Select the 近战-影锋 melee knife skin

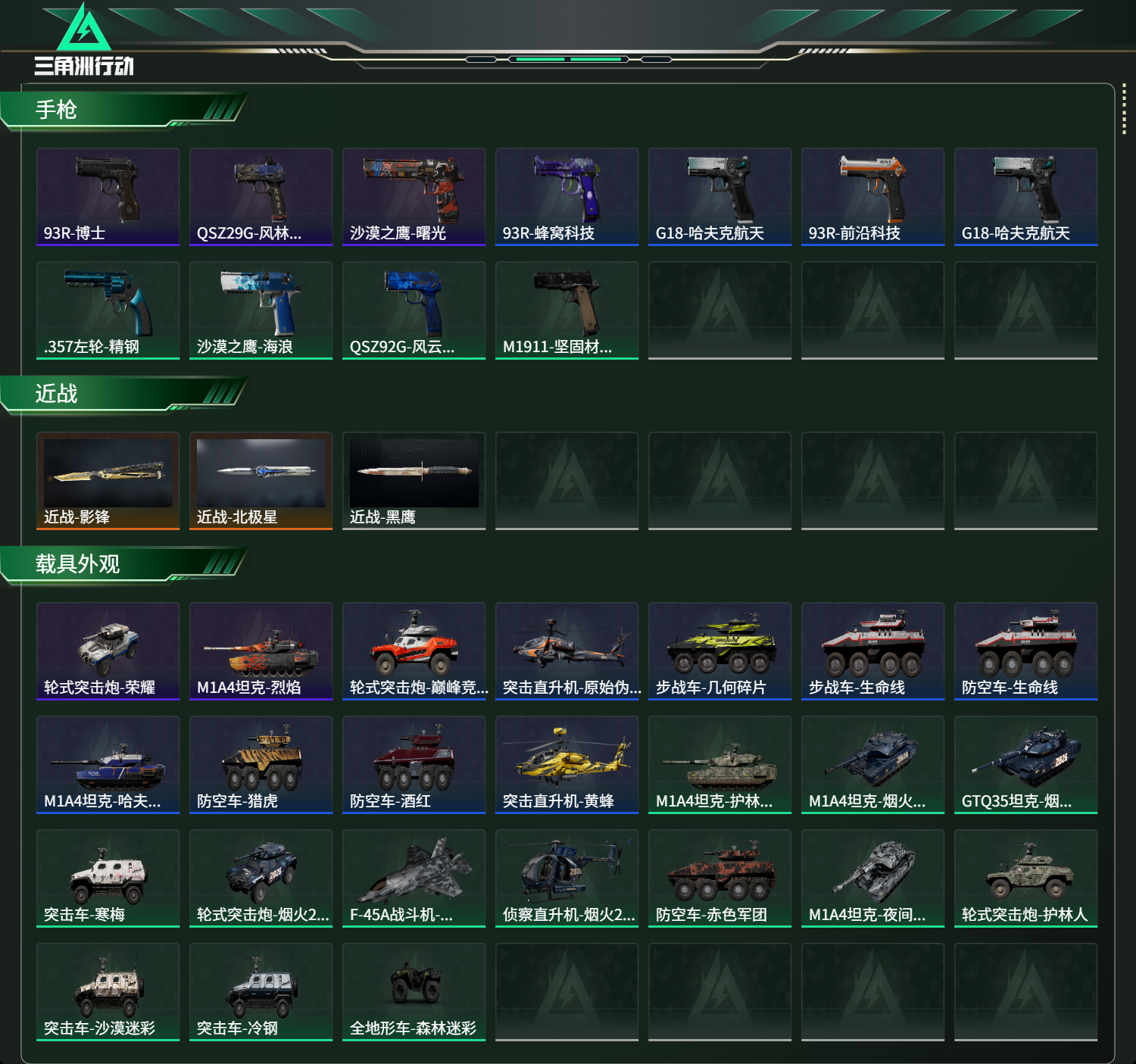point(108,481)
